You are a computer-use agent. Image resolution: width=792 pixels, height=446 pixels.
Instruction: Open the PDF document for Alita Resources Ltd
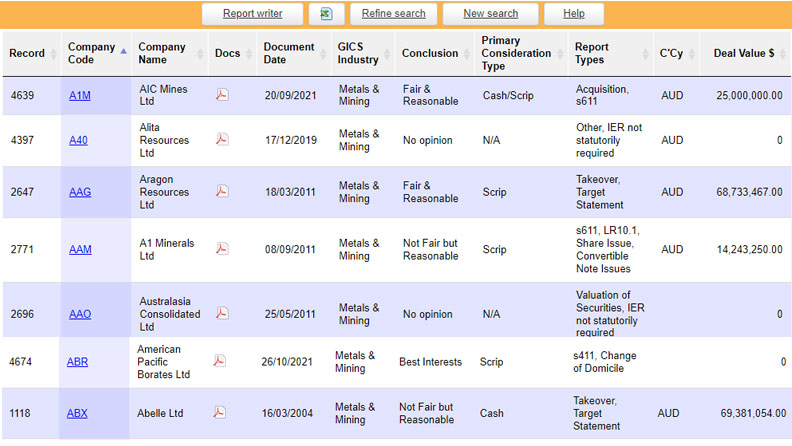pyautogui.click(x=222, y=140)
